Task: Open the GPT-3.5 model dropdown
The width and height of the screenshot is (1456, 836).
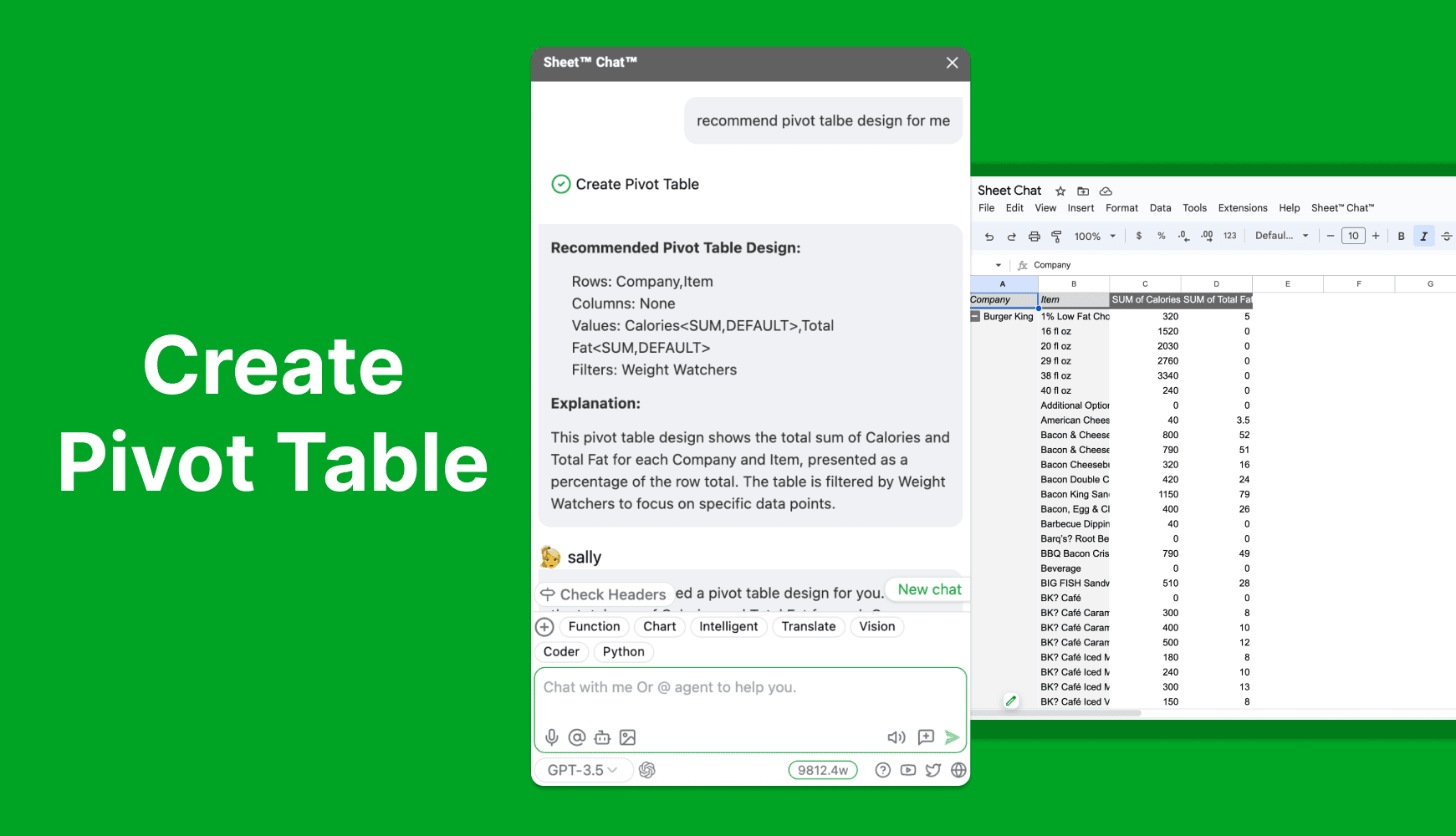Action: pyautogui.click(x=583, y=770)
